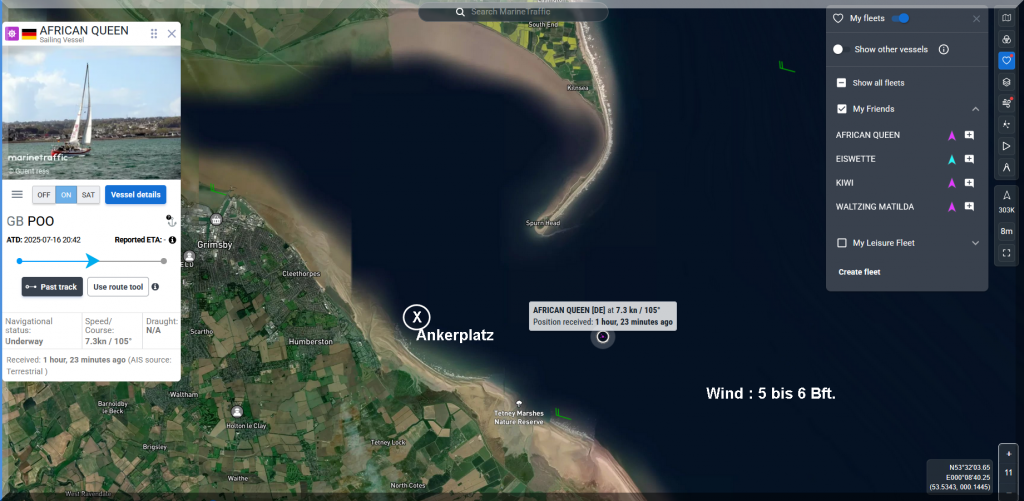Collapse the My Friends fleet list

pos(975,109)
